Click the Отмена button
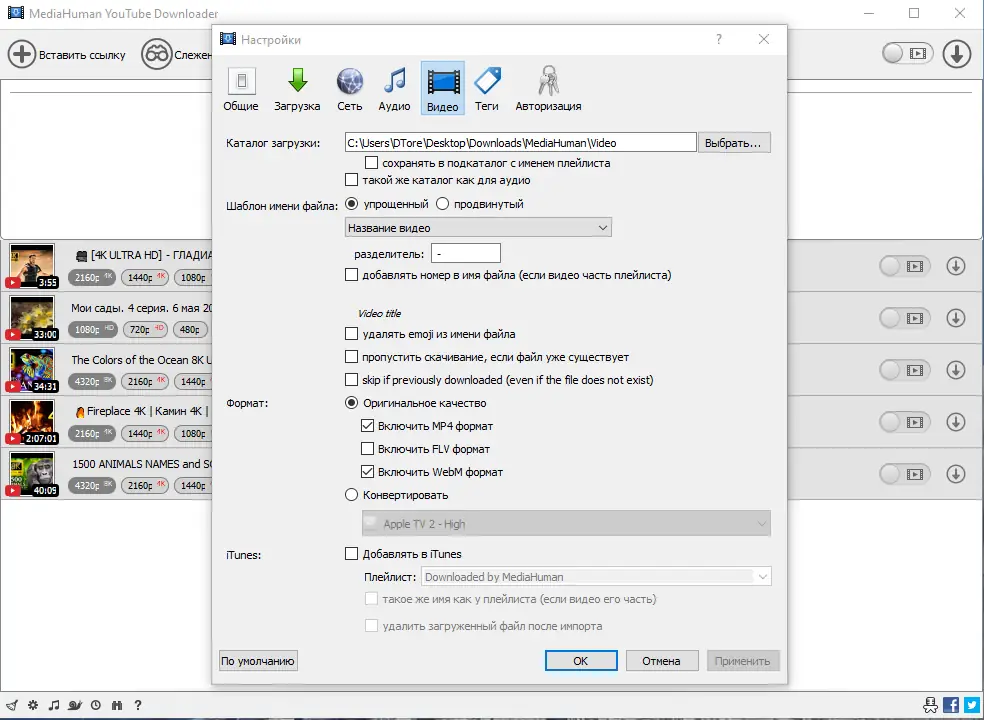This screenshot has height=720, width=984. 661,660
